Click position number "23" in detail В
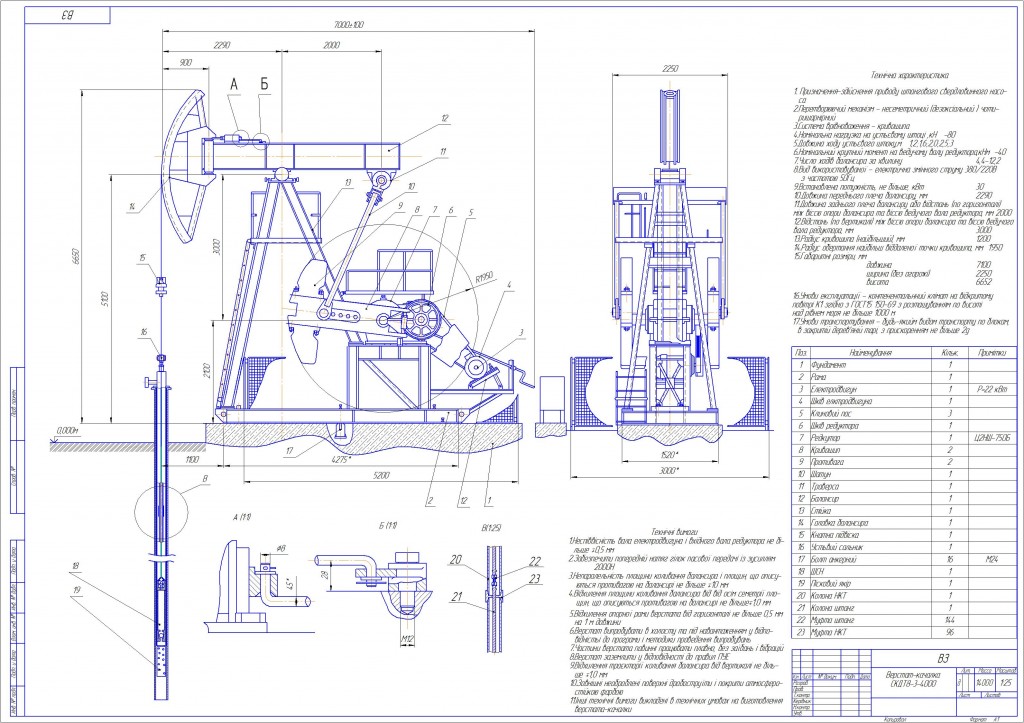 point(535,578)
